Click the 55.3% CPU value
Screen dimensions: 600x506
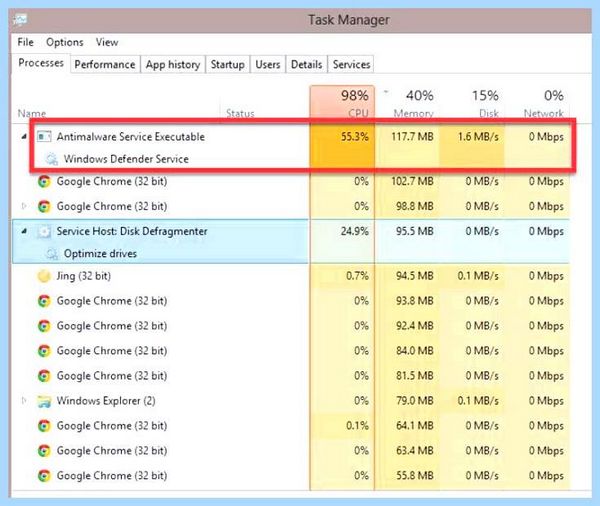tap(355, 137)
